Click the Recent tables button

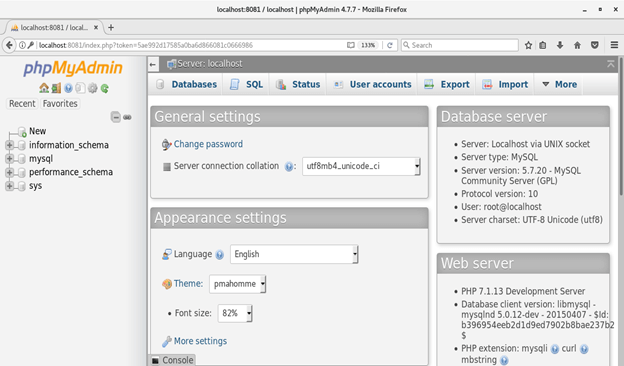coord(22,104)
